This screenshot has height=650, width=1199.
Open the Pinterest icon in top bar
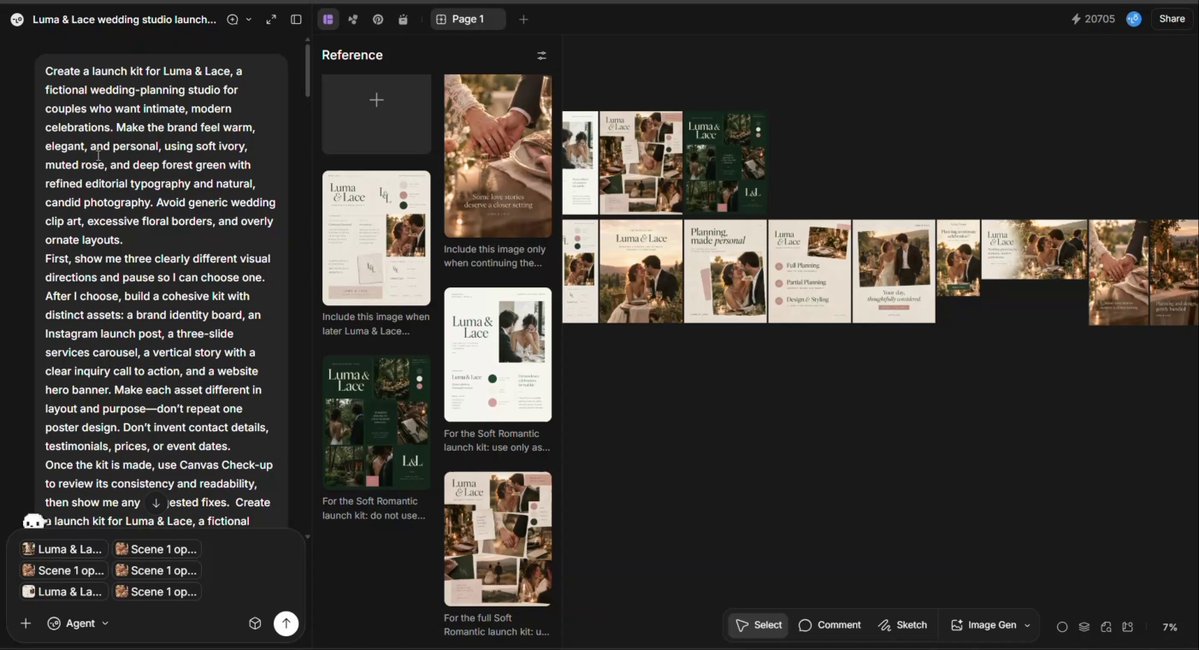[x=378, y=19]
